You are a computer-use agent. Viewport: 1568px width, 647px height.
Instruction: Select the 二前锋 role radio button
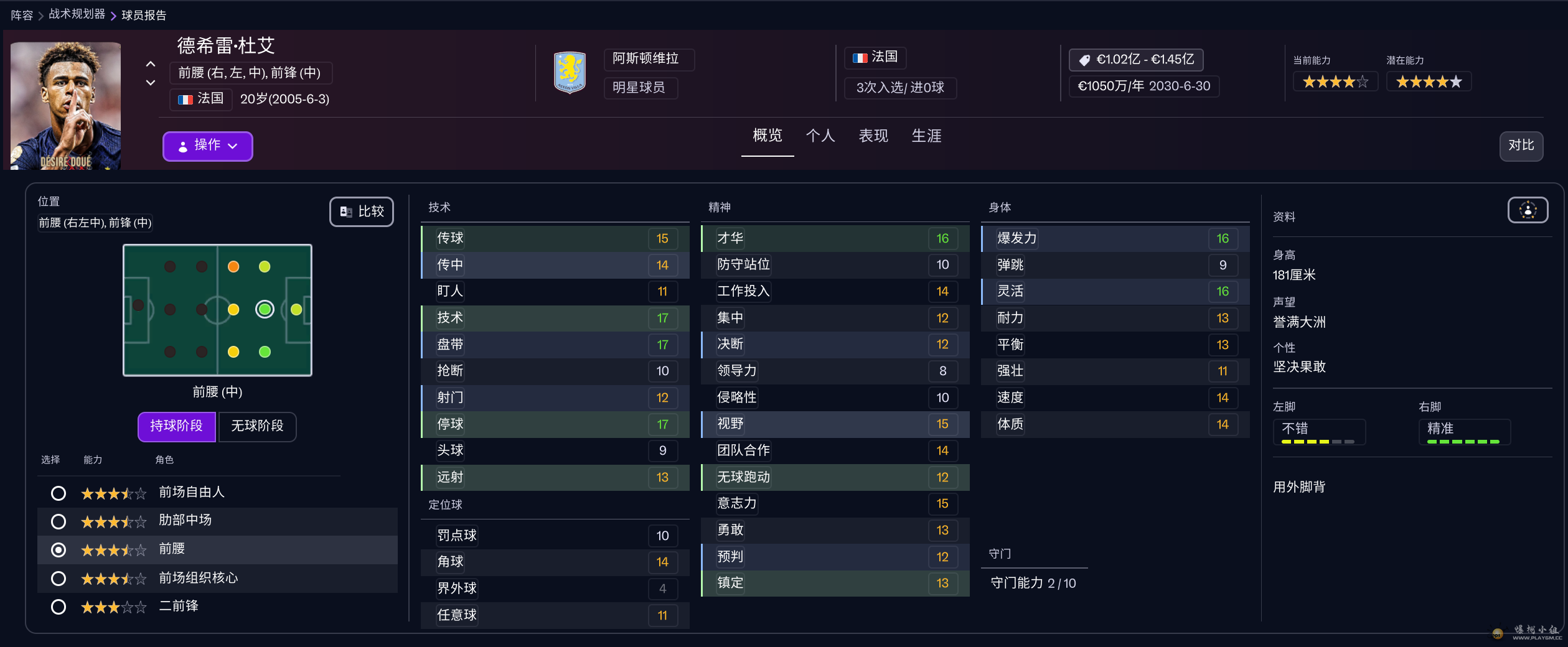pos(59,607)
